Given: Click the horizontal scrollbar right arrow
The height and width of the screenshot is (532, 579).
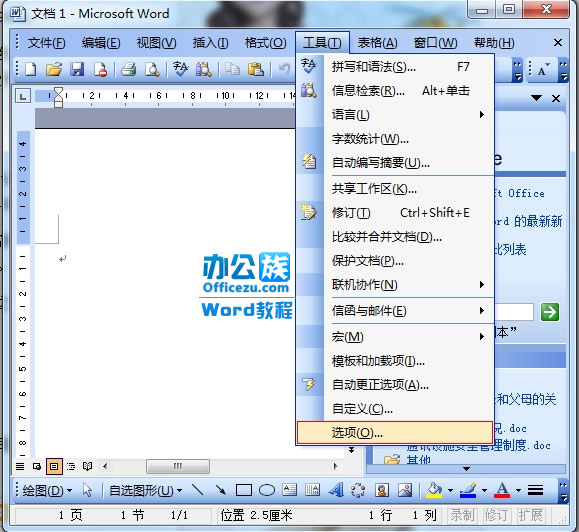Looking at the screenshot, I should coord(335,466).
